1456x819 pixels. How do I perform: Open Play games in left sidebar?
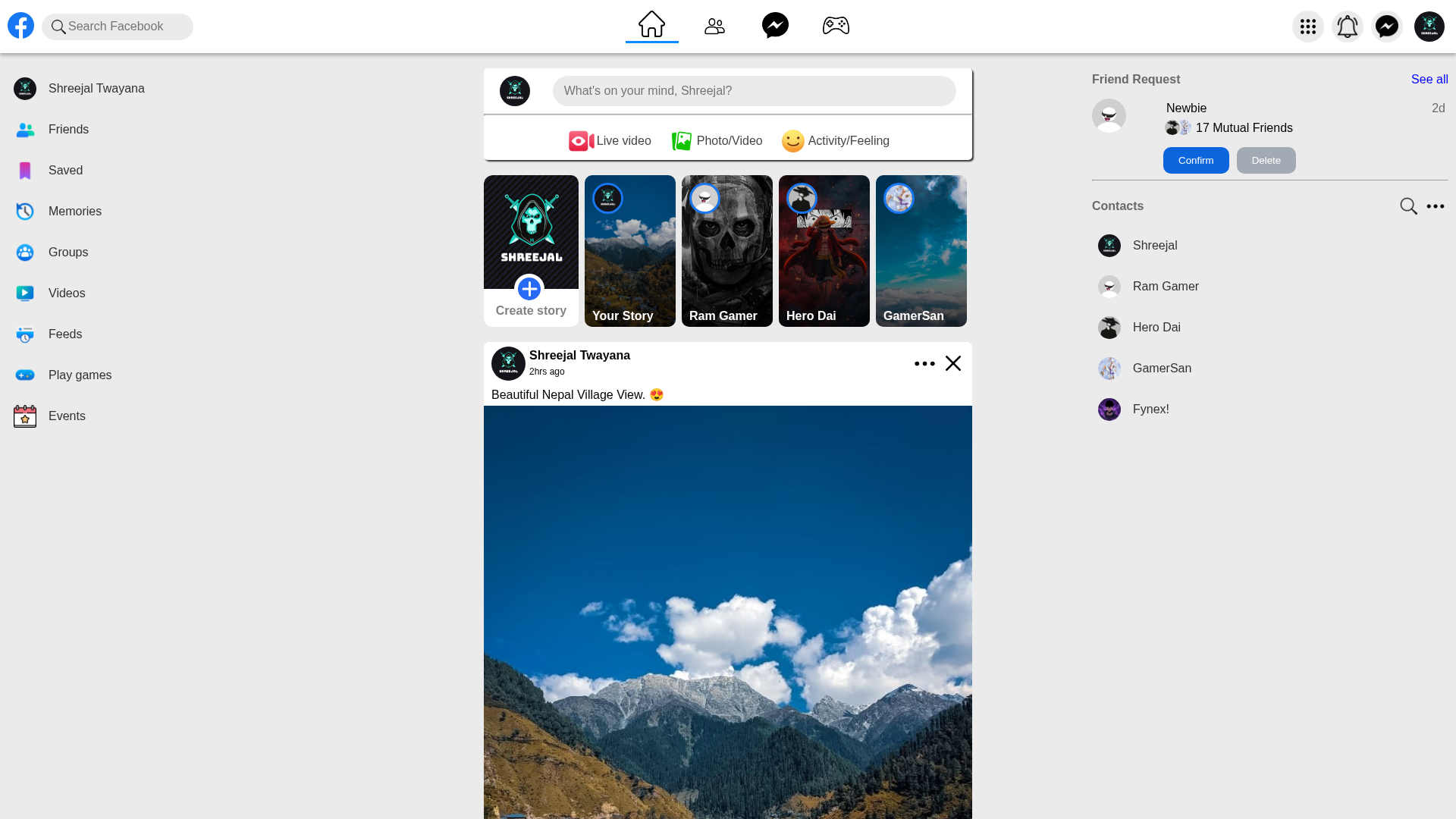click(63, 375)
